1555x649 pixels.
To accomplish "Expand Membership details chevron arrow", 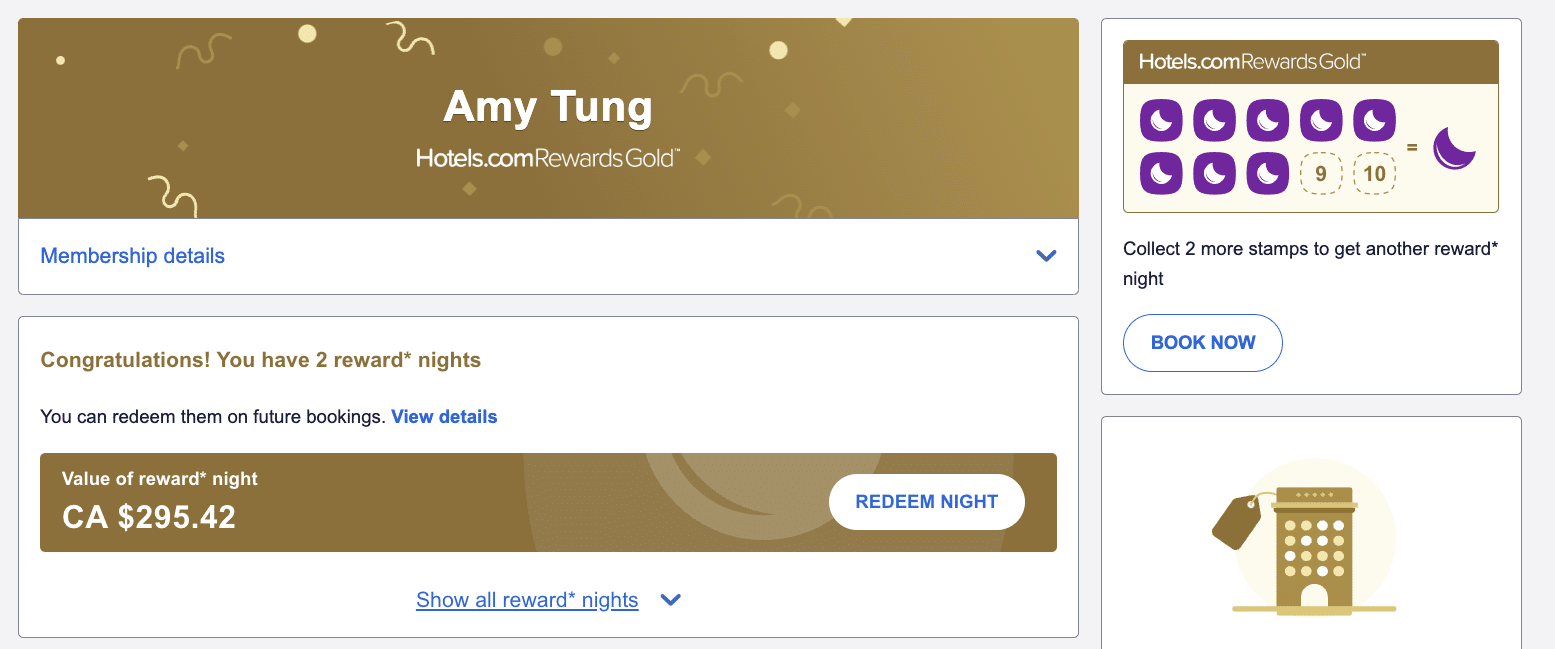I will click(1046, 256).
